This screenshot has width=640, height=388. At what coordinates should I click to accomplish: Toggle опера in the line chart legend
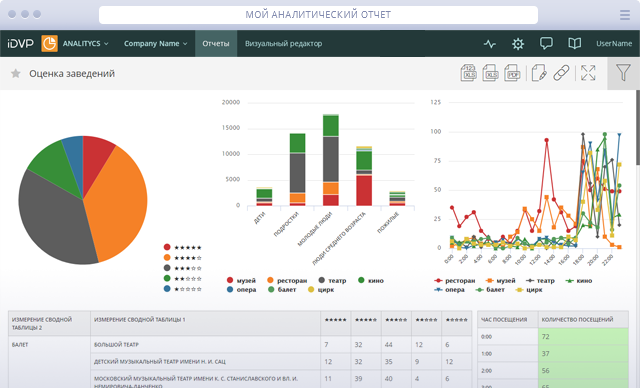coord(449,290)
